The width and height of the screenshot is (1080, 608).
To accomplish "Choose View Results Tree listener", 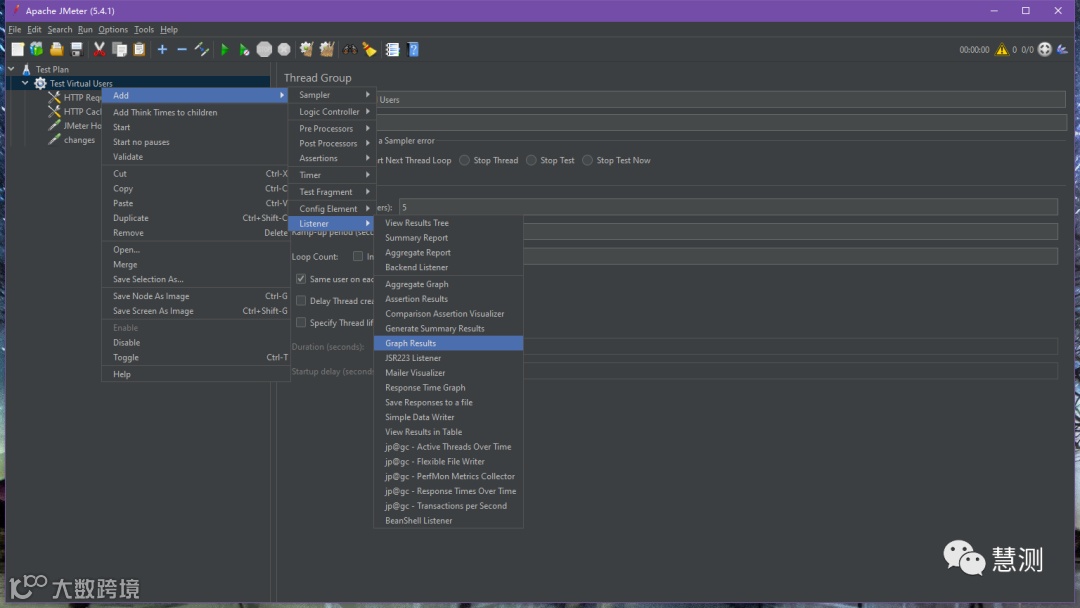I will tap(448, 223).
